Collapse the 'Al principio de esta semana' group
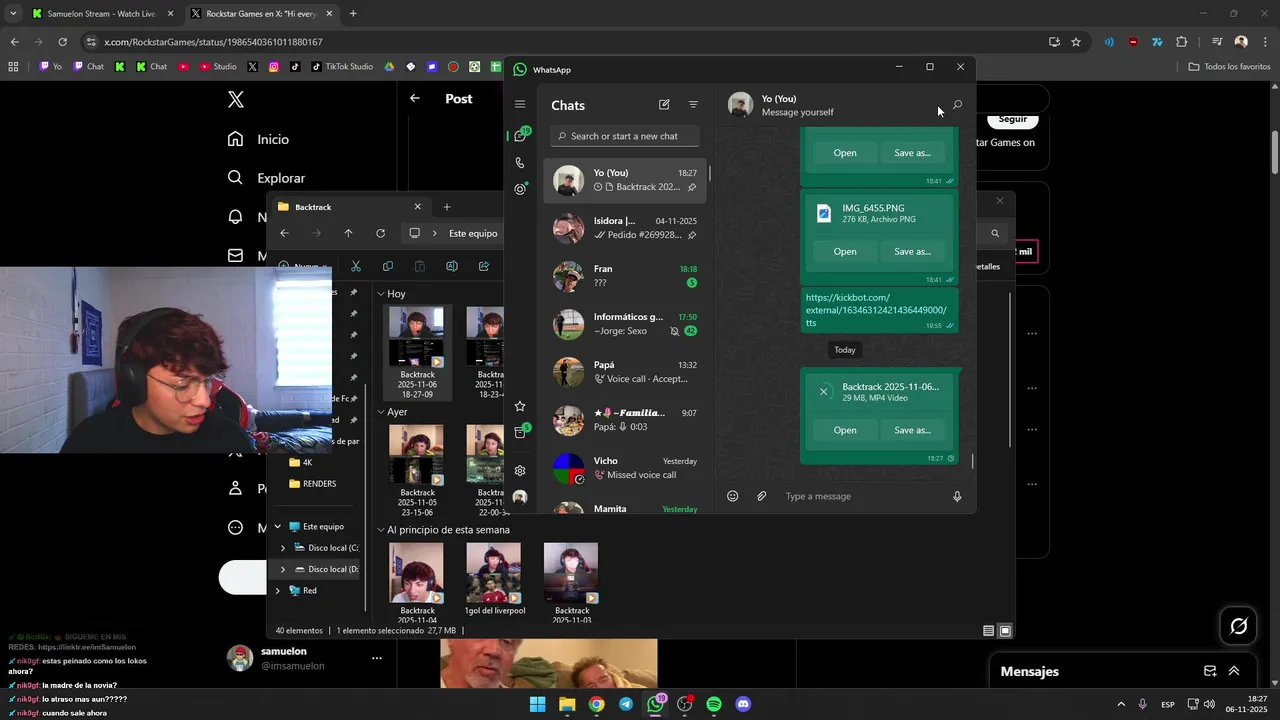 (x=381, y=530)
